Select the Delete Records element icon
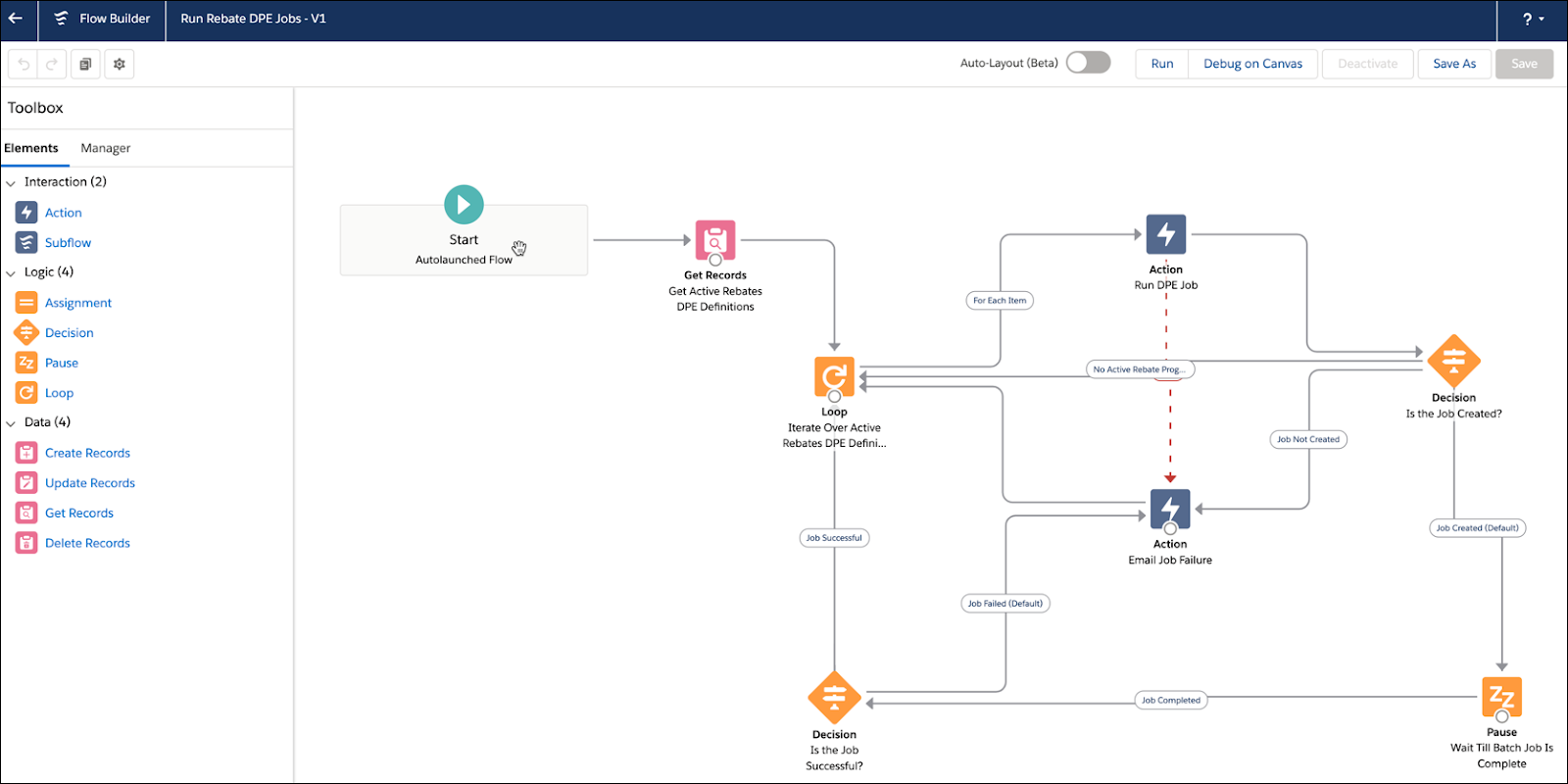Image resolution: width=1568 pixels, height=784 pixels. click(x=26, y=543)
